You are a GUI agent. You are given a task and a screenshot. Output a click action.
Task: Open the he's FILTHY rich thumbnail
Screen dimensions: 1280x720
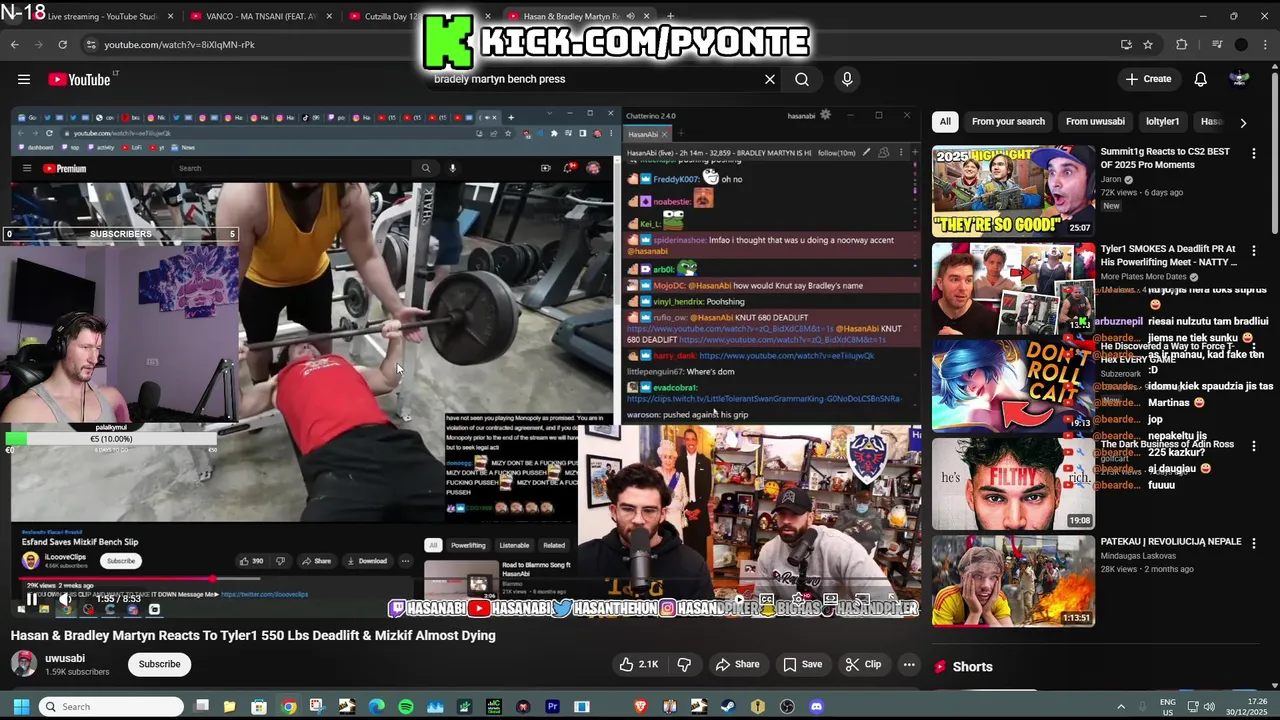(1013, 483)
